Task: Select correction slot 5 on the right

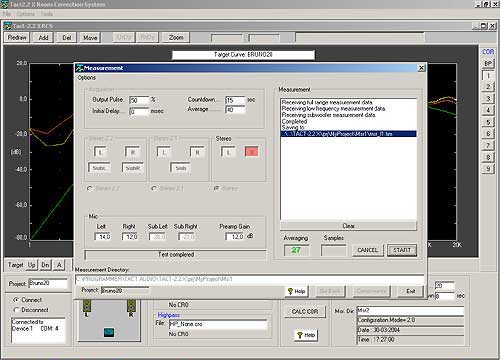Action: coord(488,122)
